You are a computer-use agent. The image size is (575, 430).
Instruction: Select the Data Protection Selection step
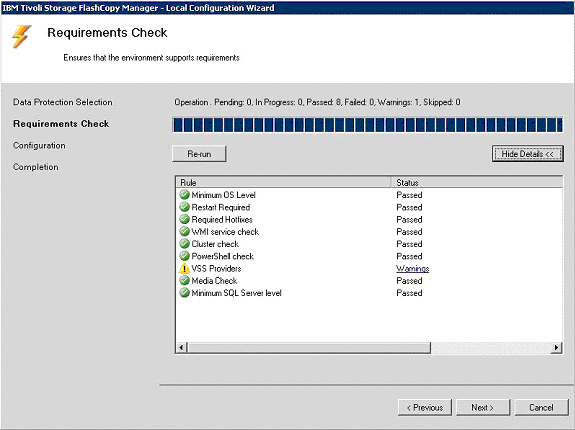(63, 102)
